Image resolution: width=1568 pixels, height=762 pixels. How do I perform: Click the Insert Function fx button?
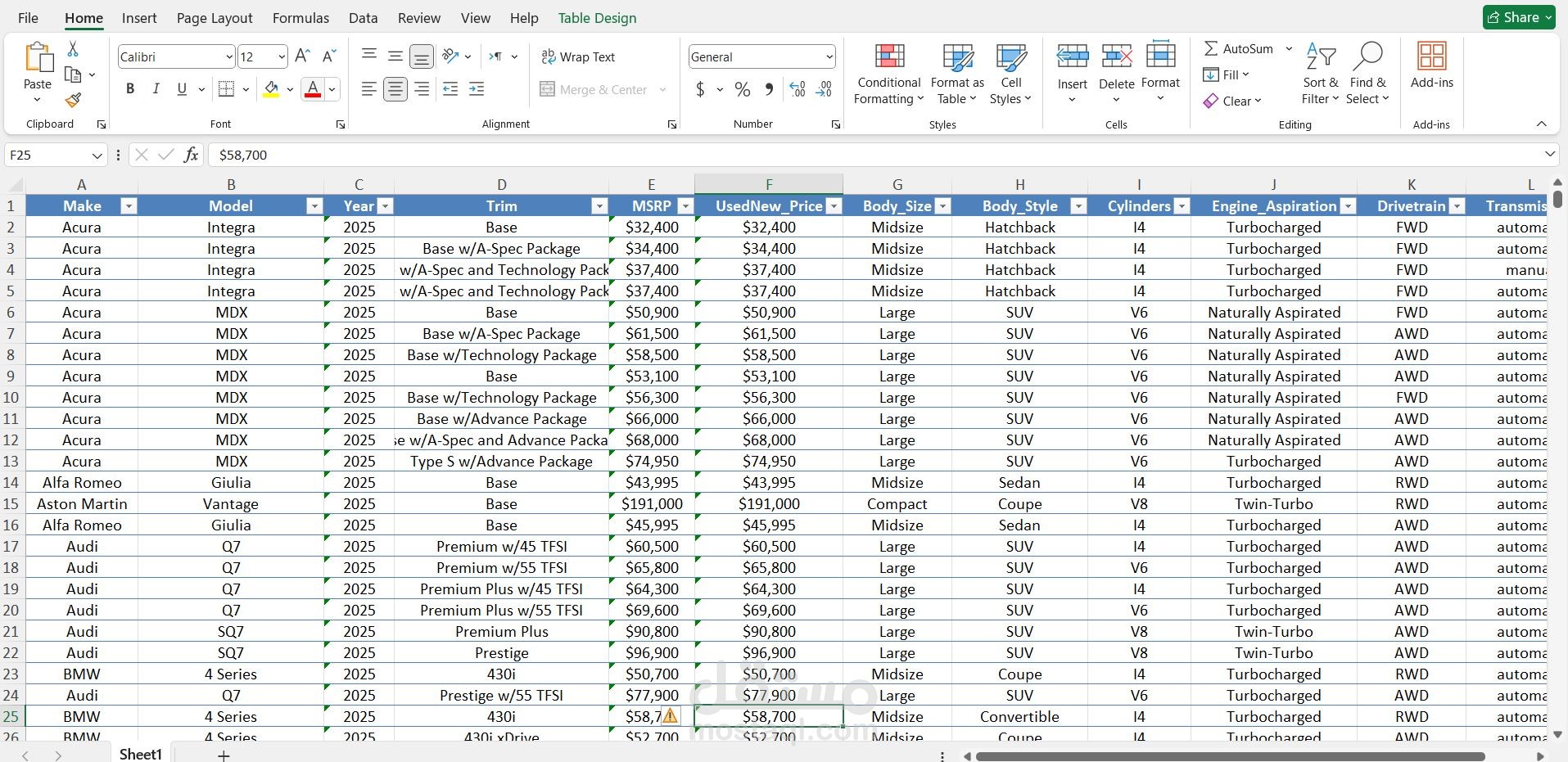[x=191, y=155]
